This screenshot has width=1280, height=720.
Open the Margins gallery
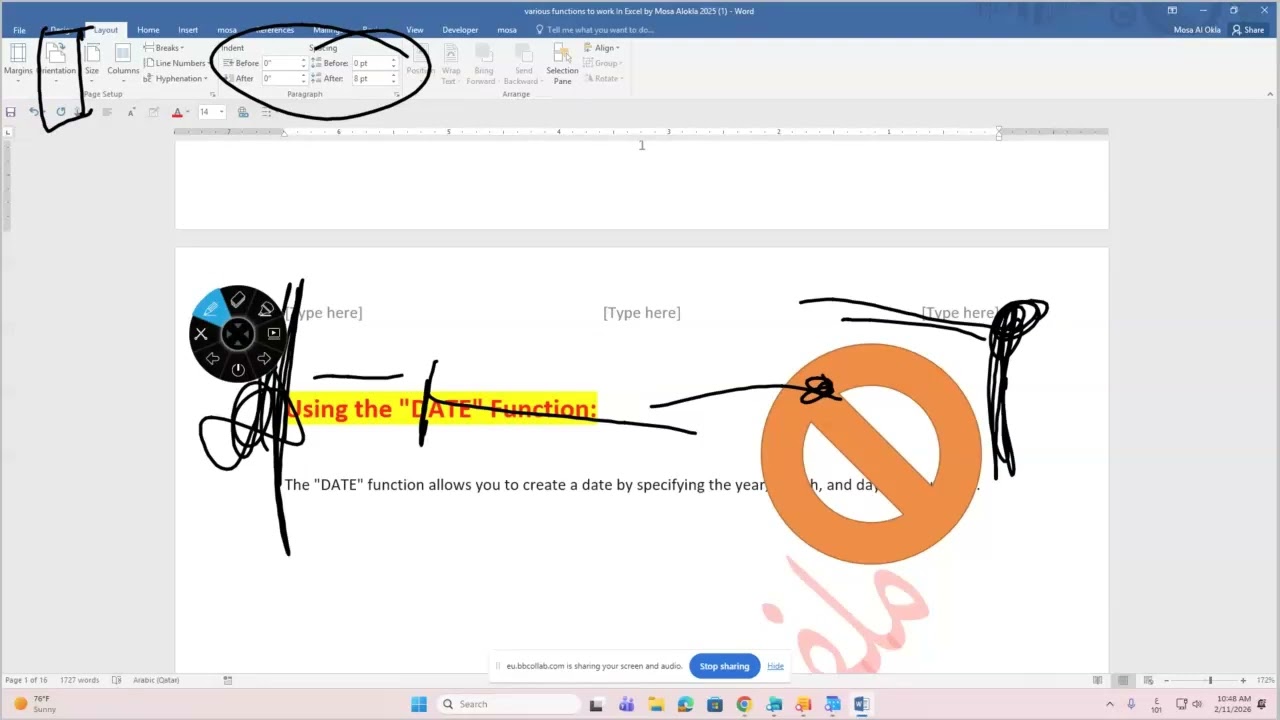[x=18, y=61]
